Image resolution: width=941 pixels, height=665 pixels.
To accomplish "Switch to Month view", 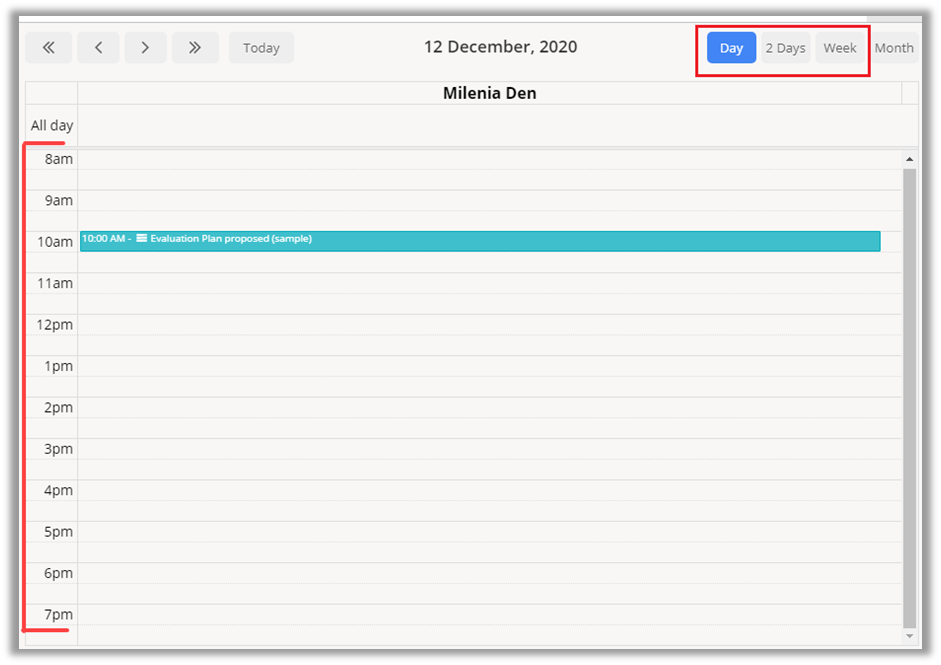I will pyautogui.click(x=894, y=48).
